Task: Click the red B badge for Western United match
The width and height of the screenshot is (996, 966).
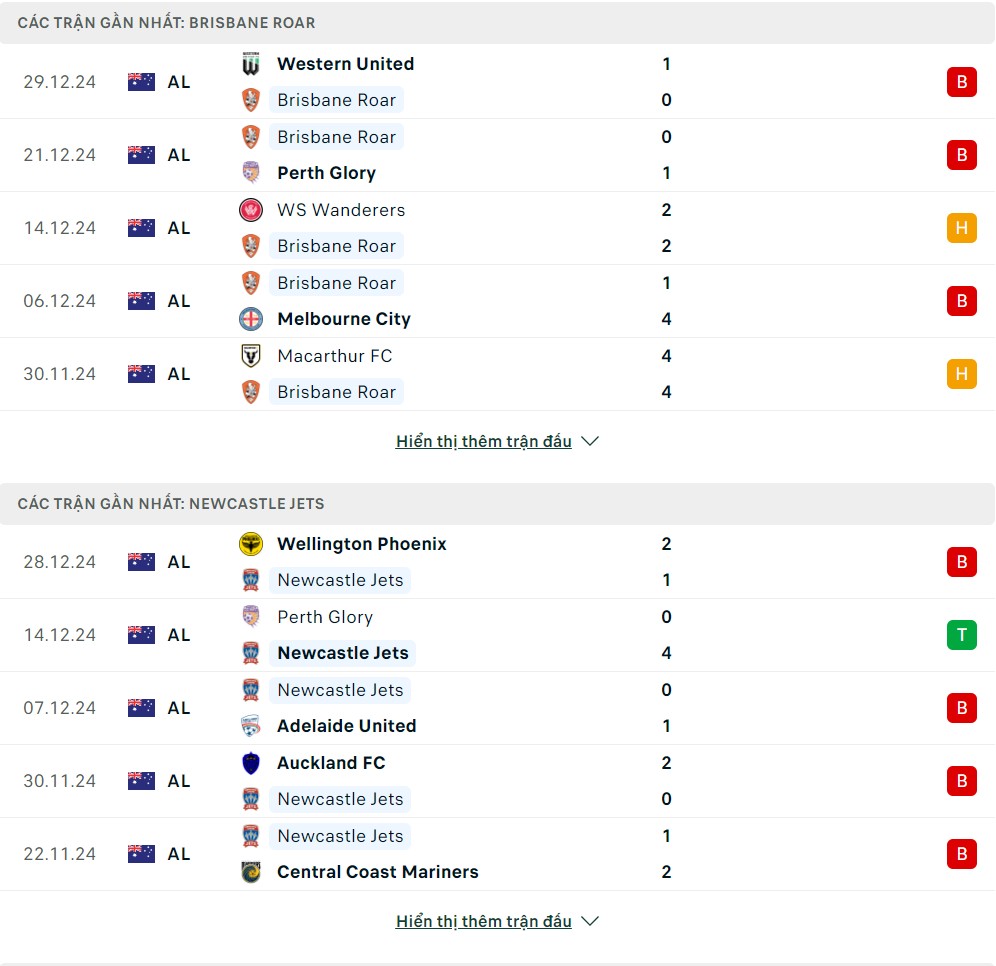Action: tap(962, 82)
